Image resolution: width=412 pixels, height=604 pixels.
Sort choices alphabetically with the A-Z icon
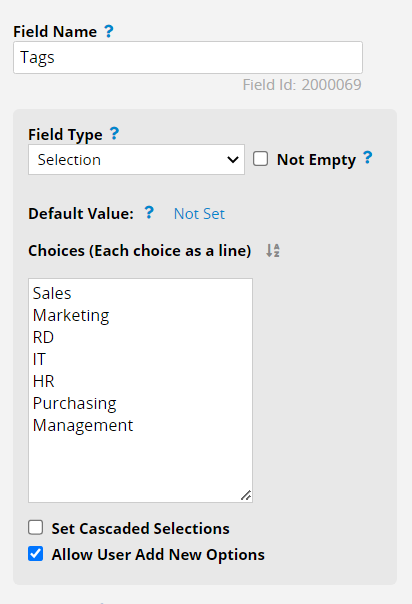coord(273,251)
